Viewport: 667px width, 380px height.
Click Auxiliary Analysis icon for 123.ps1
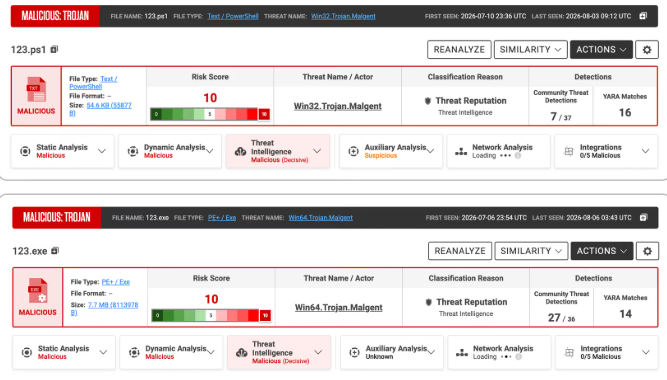click(353, 151)
